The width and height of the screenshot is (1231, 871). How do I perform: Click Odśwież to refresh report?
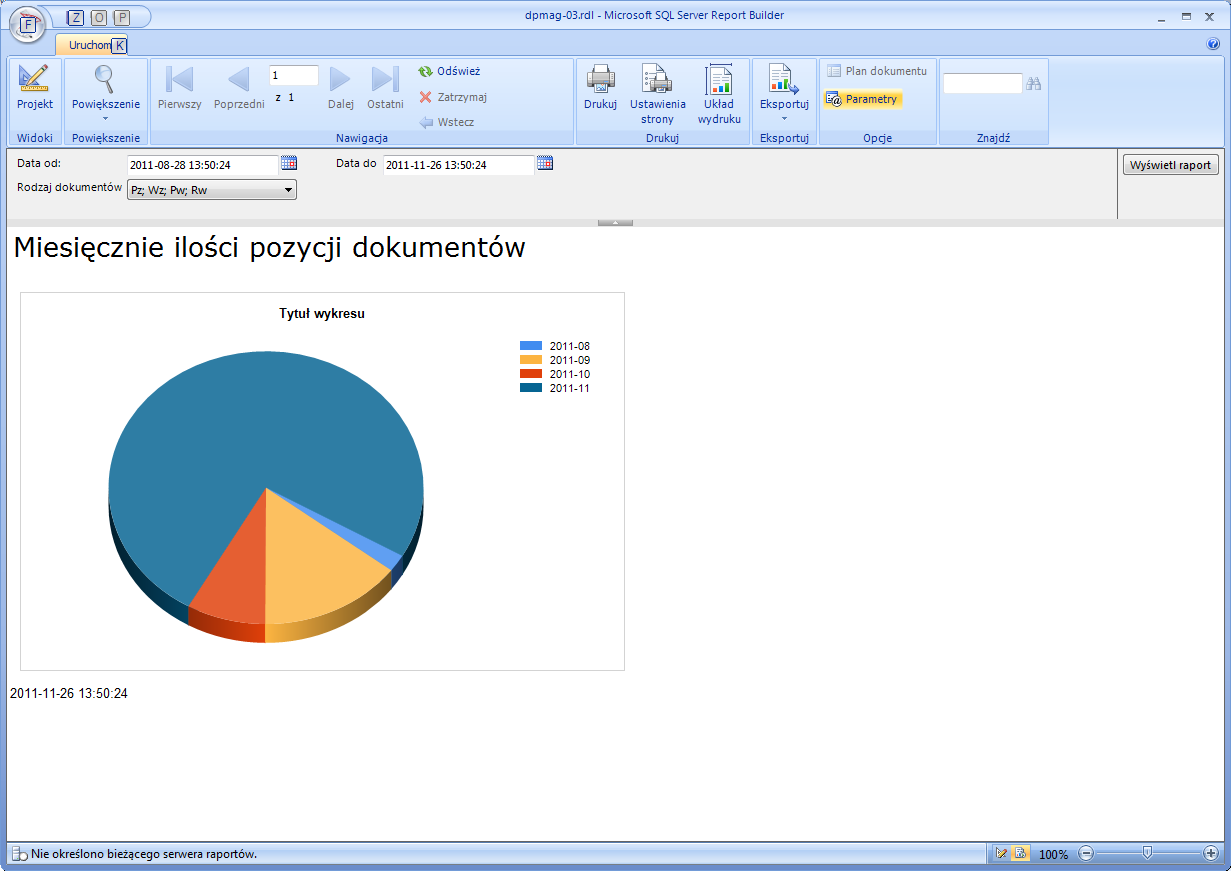(450, 72)
